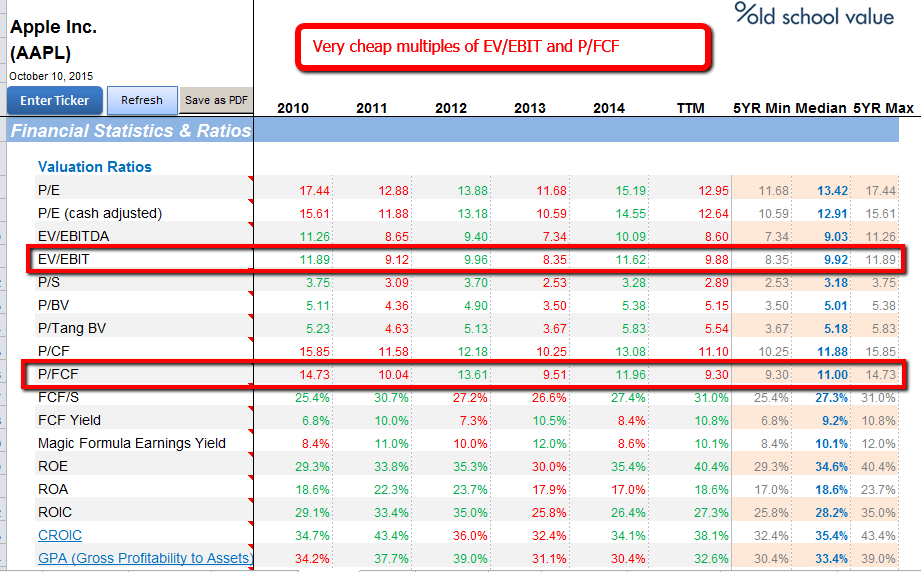Click the P/E TTM value 12.95
Image resolution: width=921 pixels, height=572 pixels.
tap(713, 191)
